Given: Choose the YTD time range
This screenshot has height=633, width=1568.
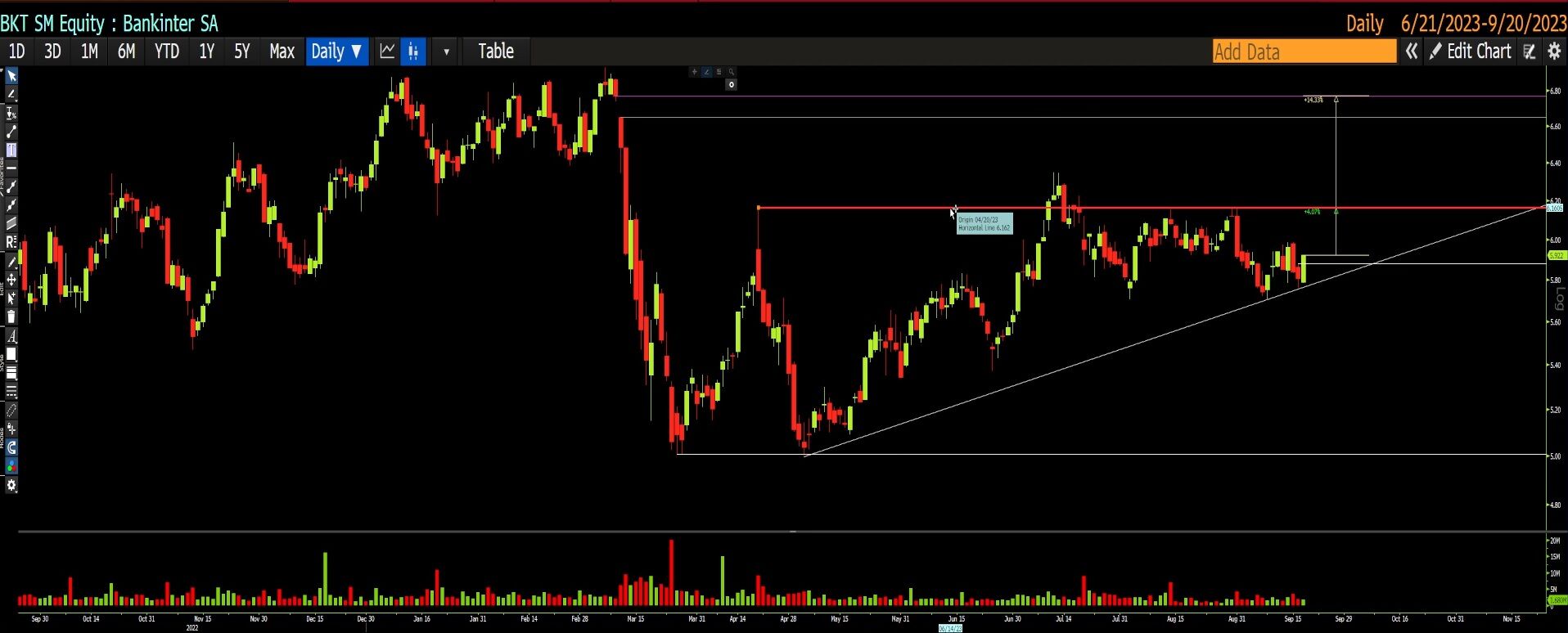Looking at the screenshot, I should pyautogui.click(x=167, y=52).
